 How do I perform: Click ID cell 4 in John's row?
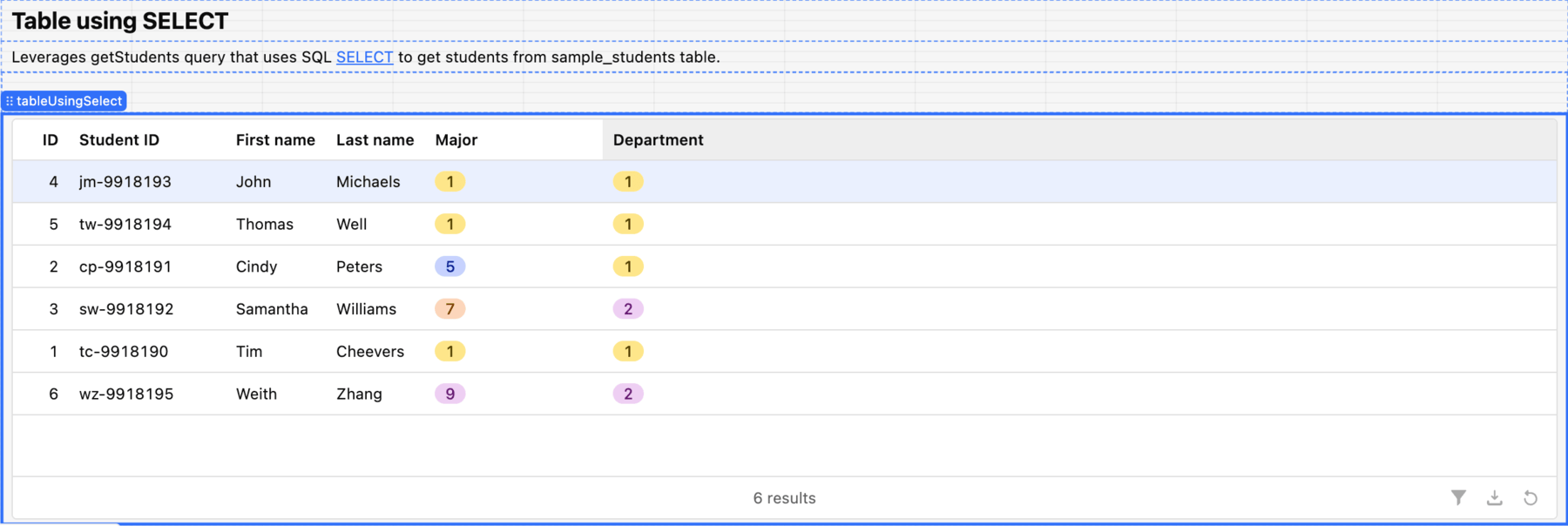click(54, 181)
